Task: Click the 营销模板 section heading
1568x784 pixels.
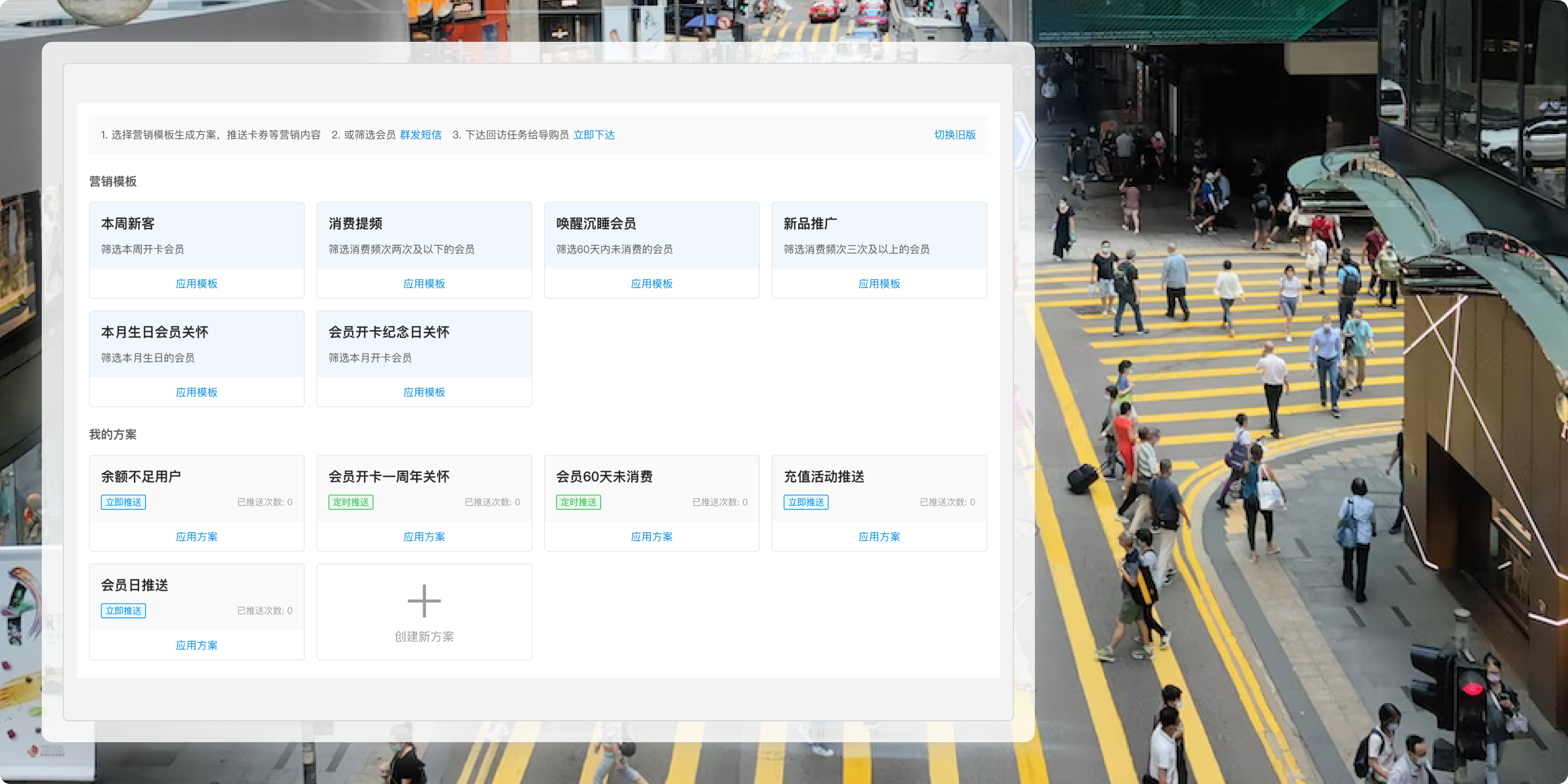Action: click(x=113, y=181)
